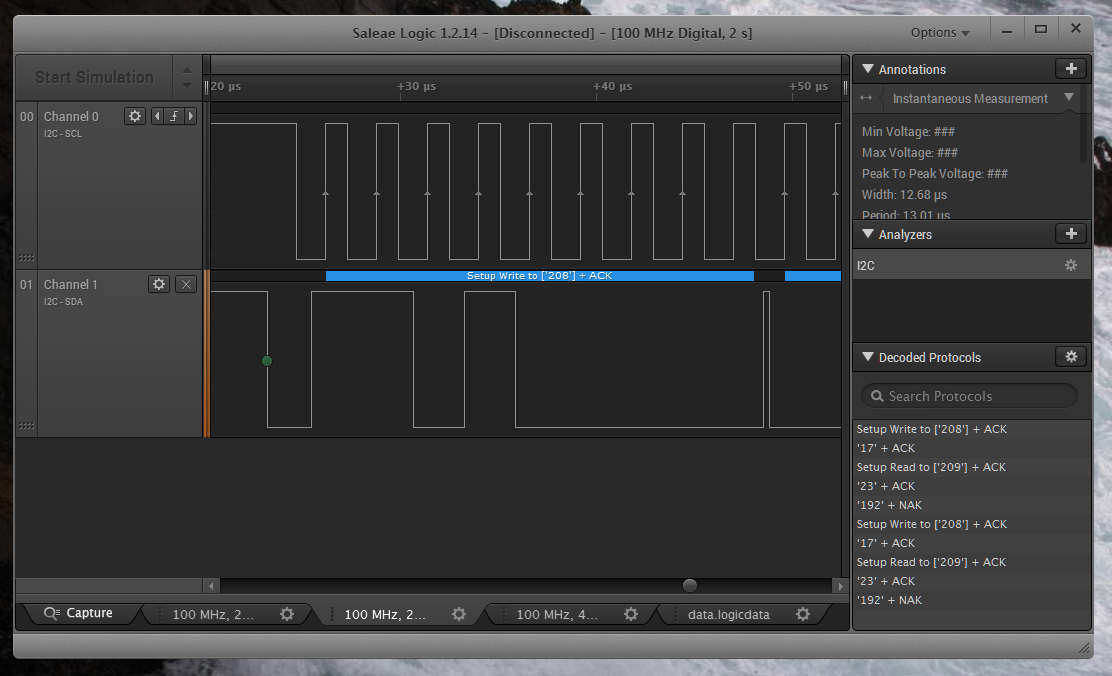The width and height of the screenshot is (1112, 676).
Task: Open the Options dropdown menu
Action: 940,33
